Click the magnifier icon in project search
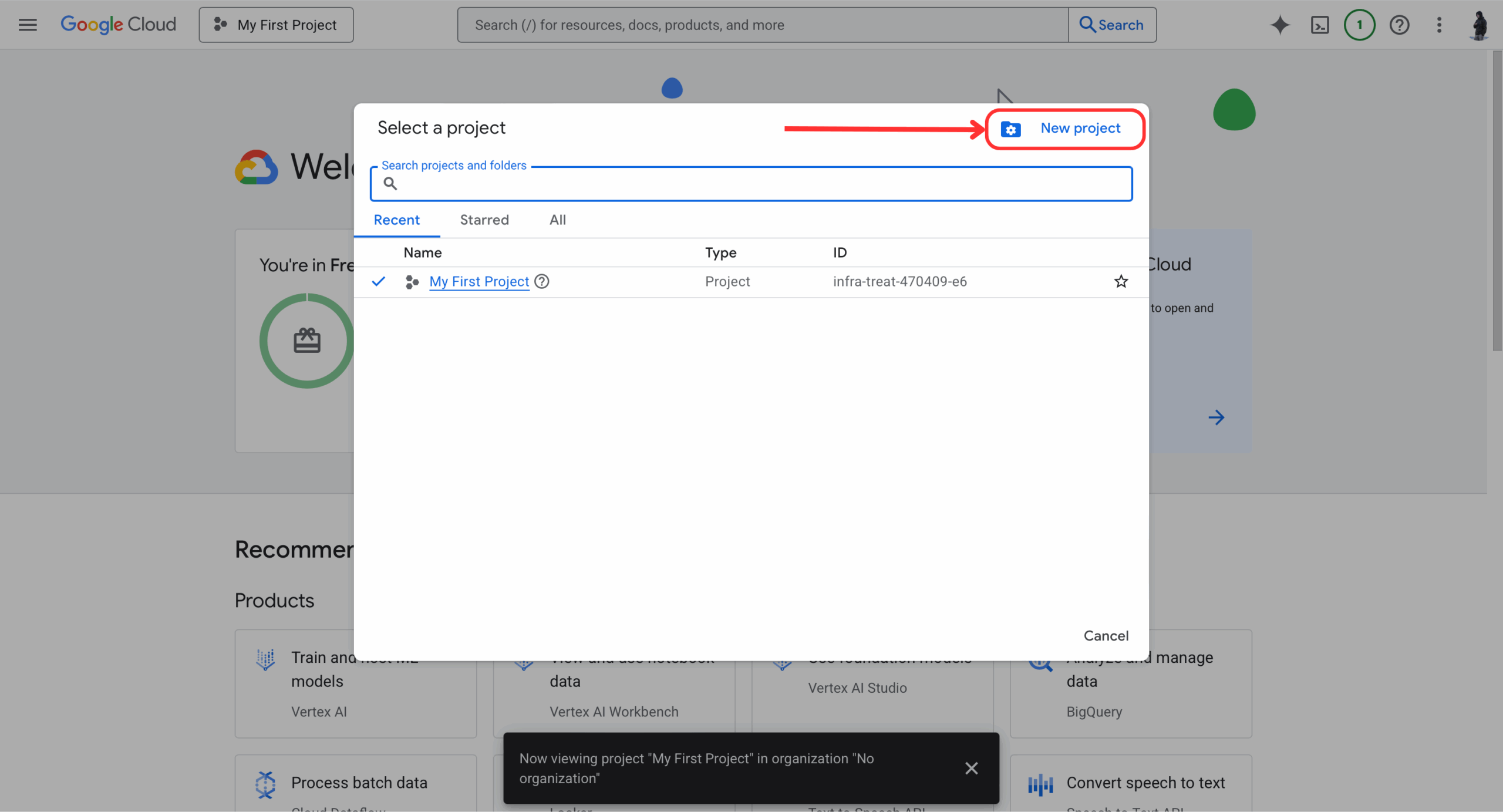The height and width of the screenshot is (812, 1503). [x=390, y=184]
